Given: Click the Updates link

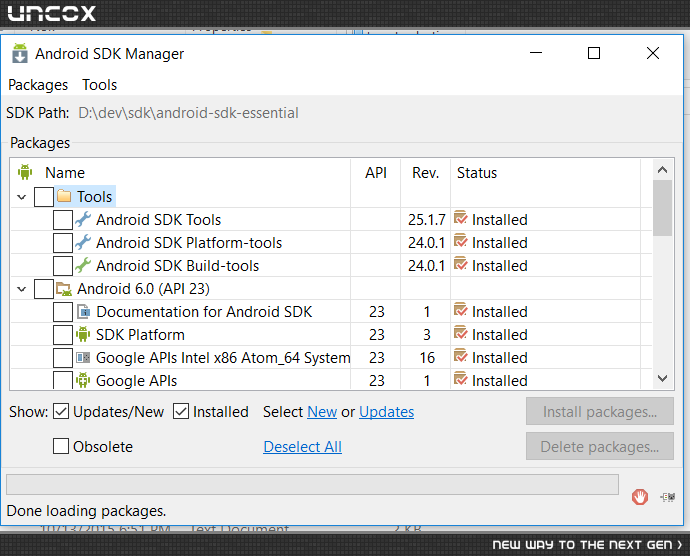Looking at the screenshot, I should 386,412.
